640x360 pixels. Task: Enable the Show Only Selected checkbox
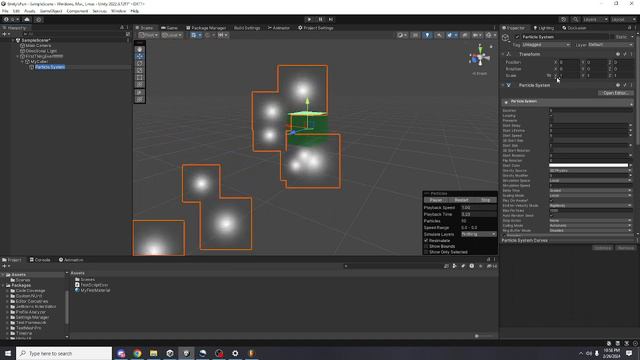tap(426, 252)
